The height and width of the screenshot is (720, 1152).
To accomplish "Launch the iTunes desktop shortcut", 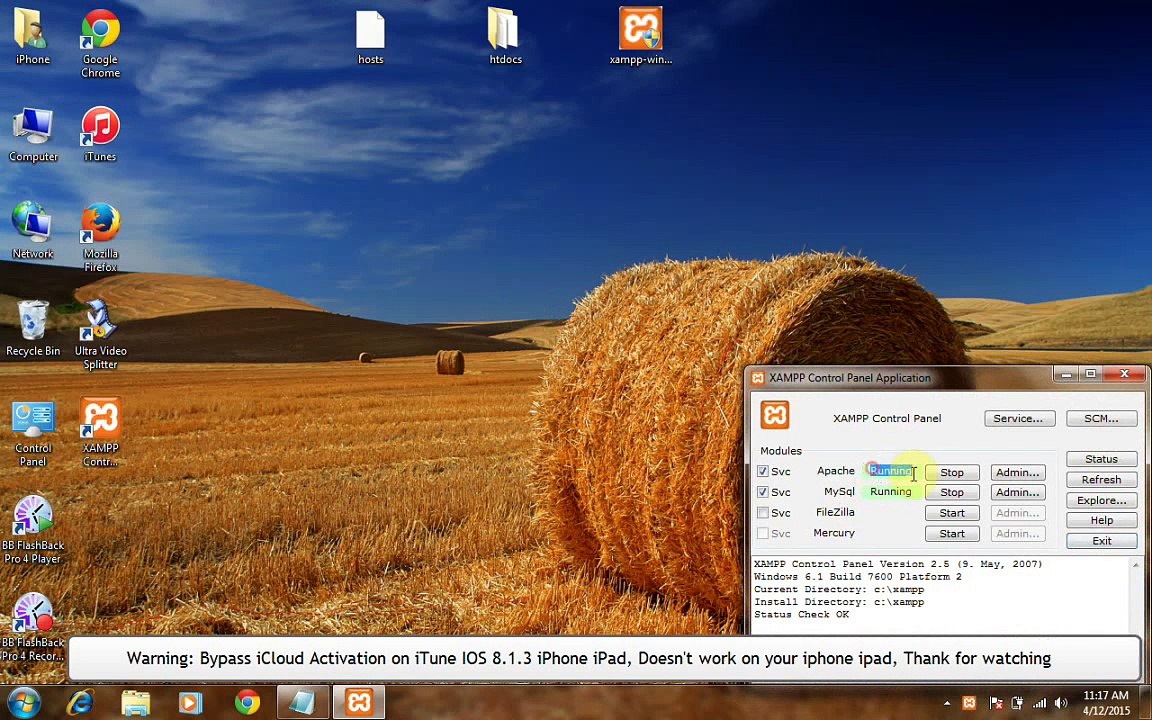I will click(x=101, y=134).
